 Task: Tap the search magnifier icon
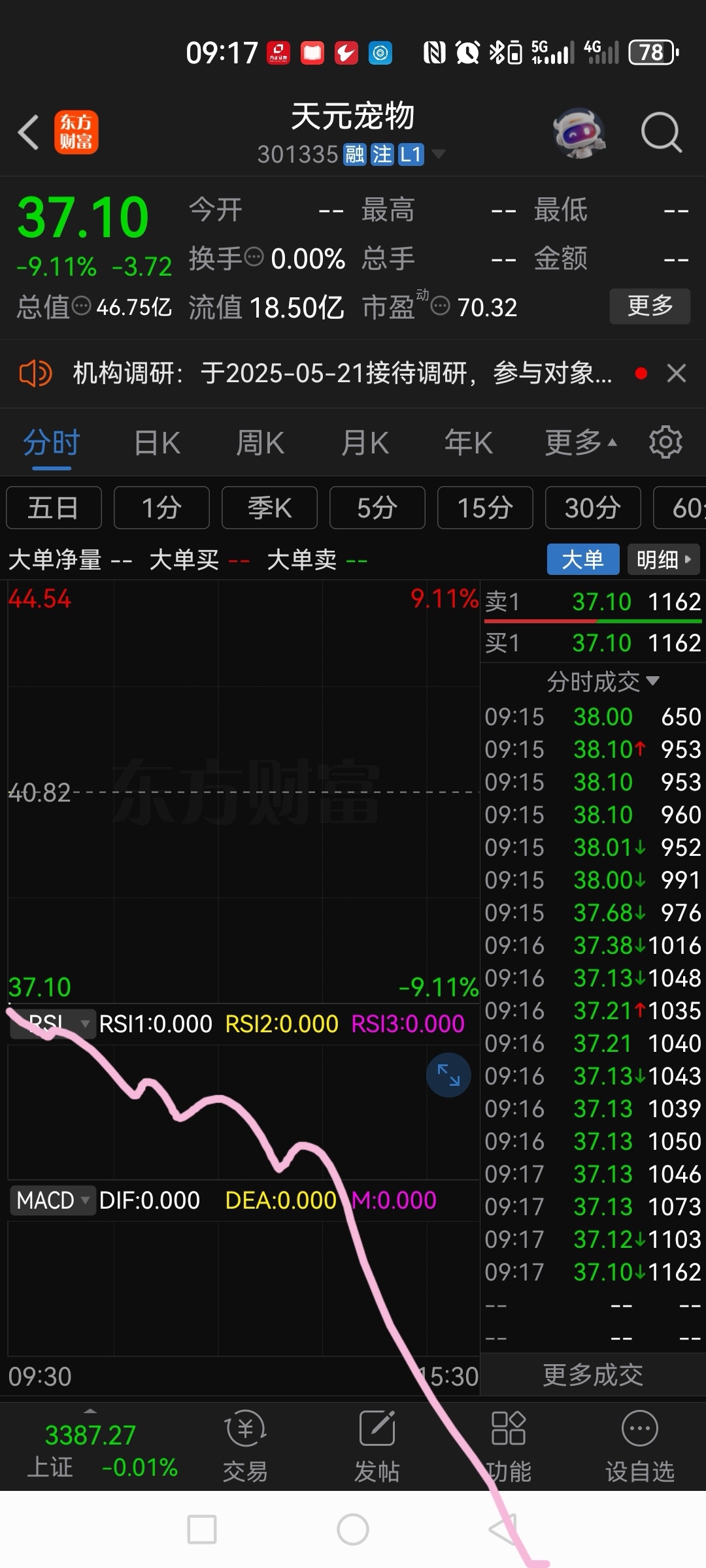tap(662, 133)
